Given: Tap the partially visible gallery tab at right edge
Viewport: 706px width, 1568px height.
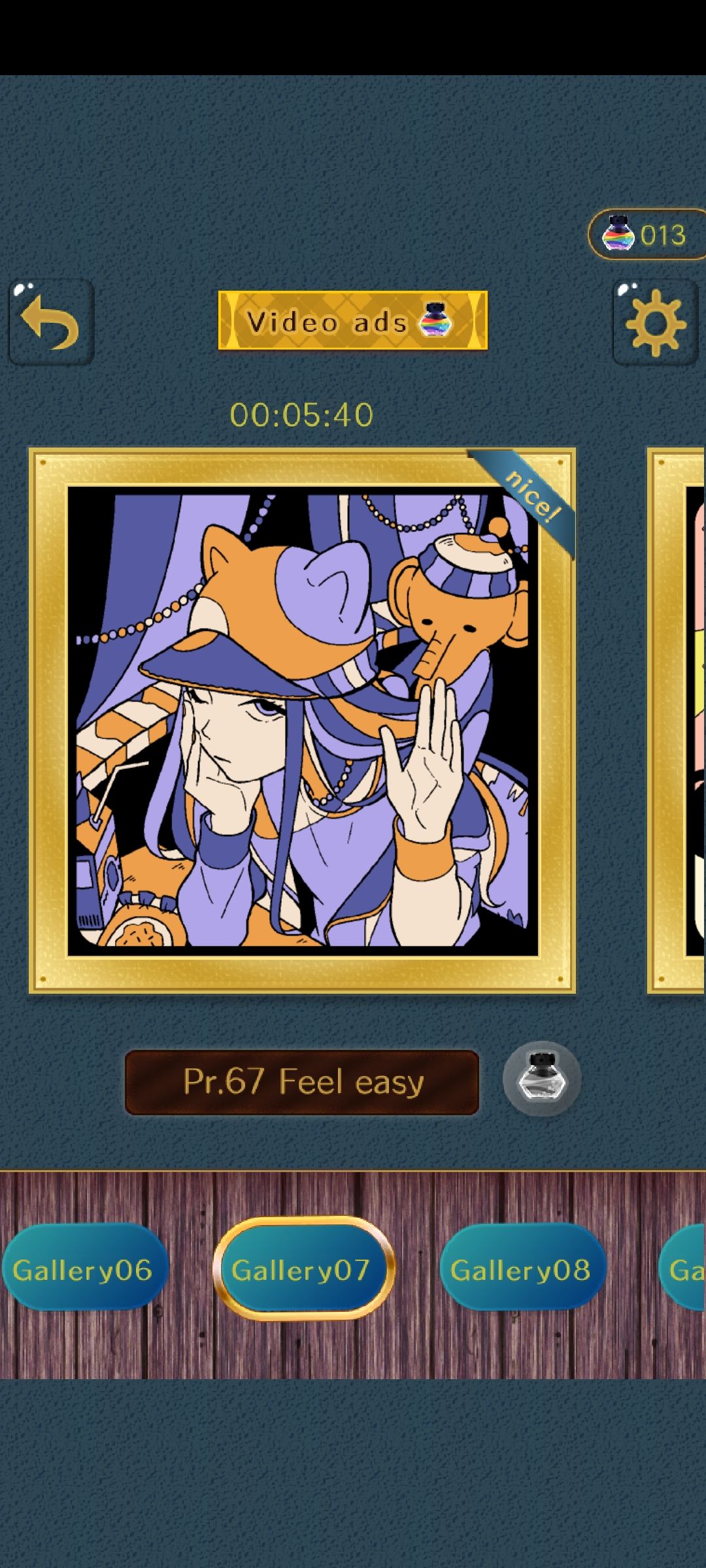Looking at the screenshot, I should (x=683, y=1270).
